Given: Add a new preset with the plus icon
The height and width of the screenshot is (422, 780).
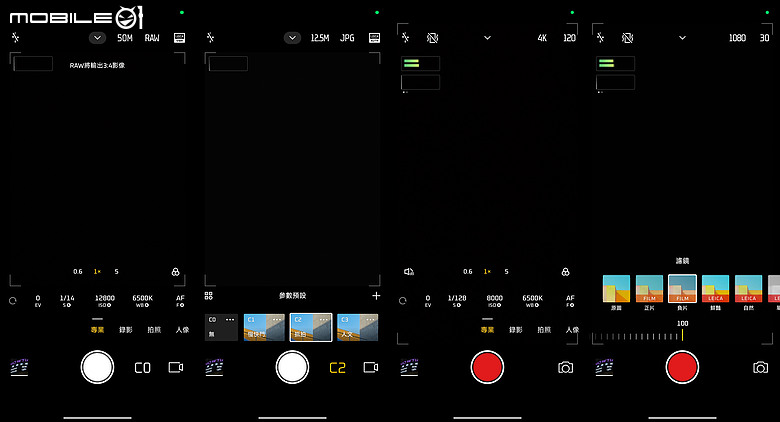Looking at the screenshot, I should pos(376,296).
